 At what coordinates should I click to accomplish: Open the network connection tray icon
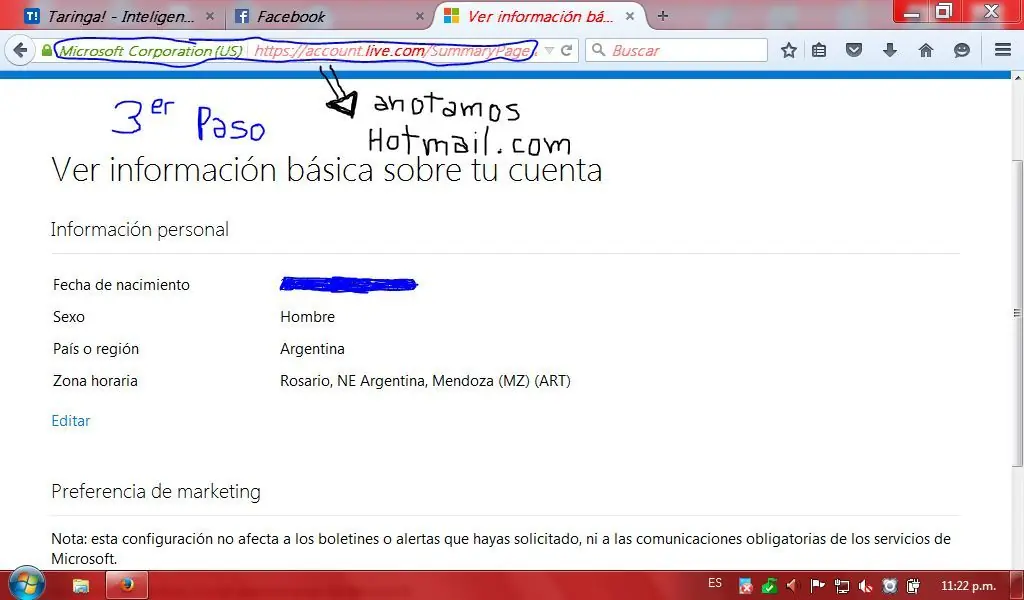(x=841, y=586)
